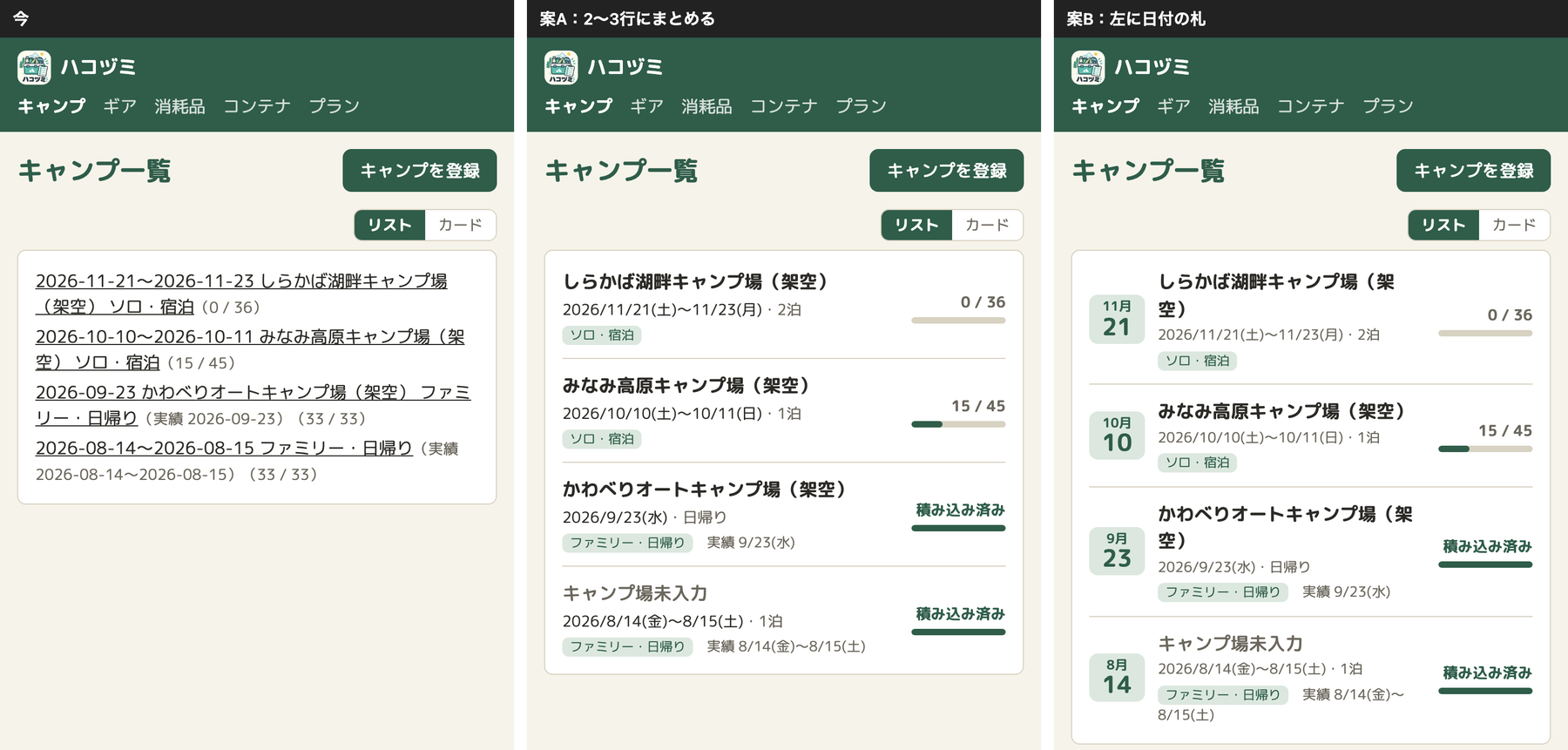Screen dimensions: 1568x750
Task: Click the ハコヅミ logo icon in the 今 panel
Action: point(34,68)
